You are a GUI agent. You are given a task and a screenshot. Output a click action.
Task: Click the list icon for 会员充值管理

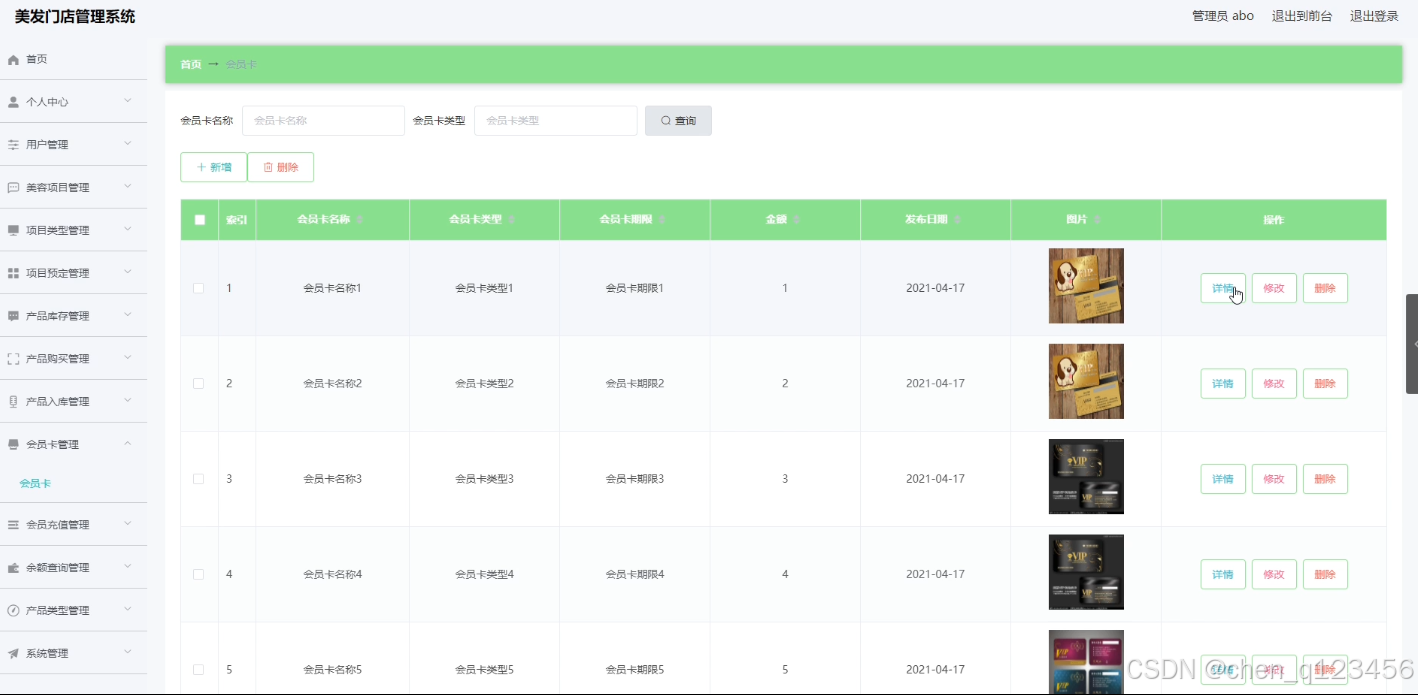13,525
